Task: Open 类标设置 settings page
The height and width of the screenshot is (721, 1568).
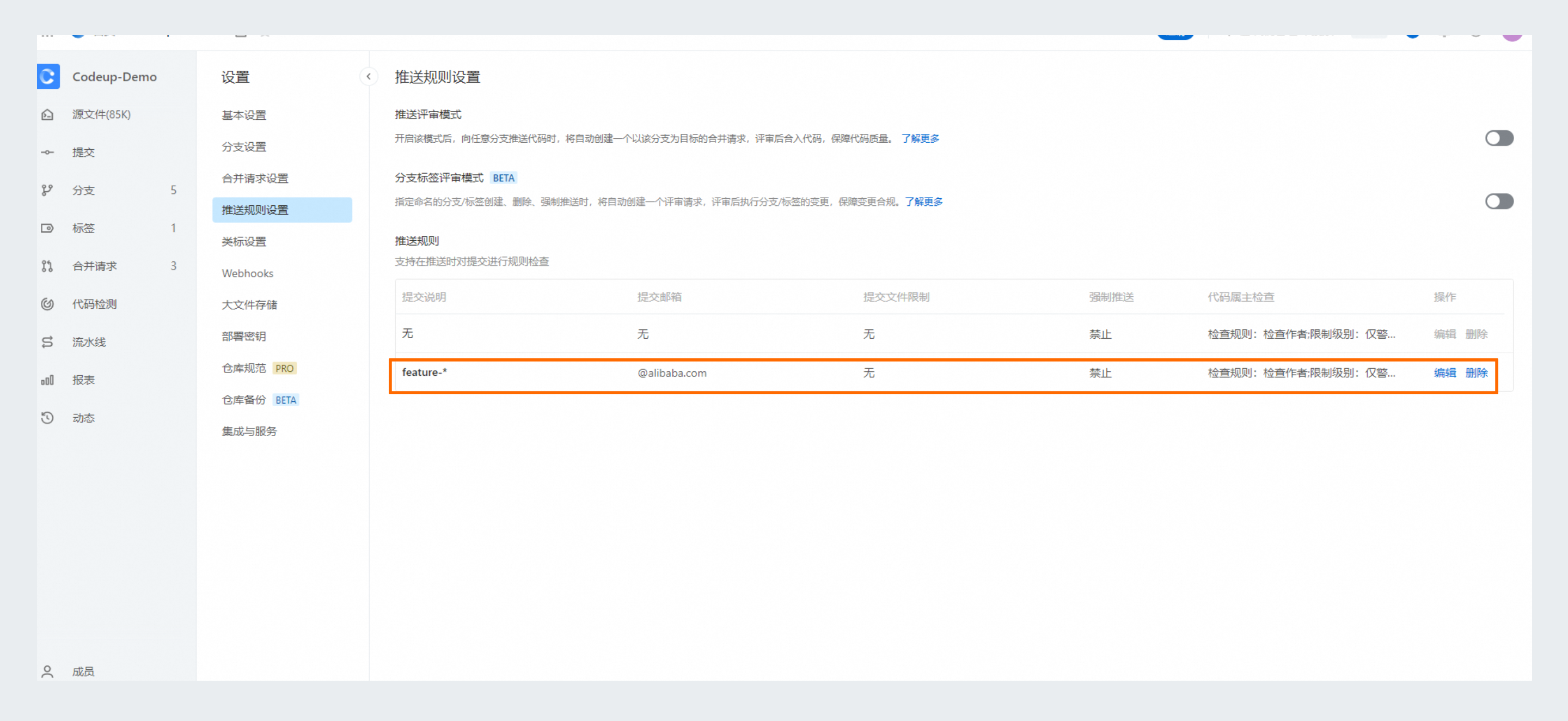Action: pyautogui.click(x=244, y=242)
